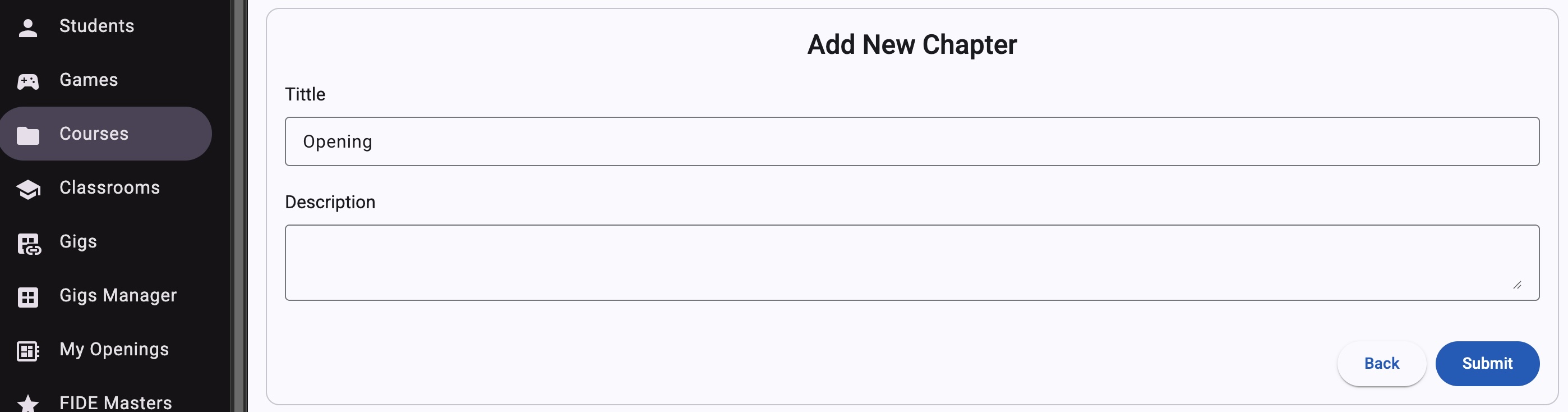1568x412 pixels.
Task: Open the Classrooms page
Action: tap(109, 187)
